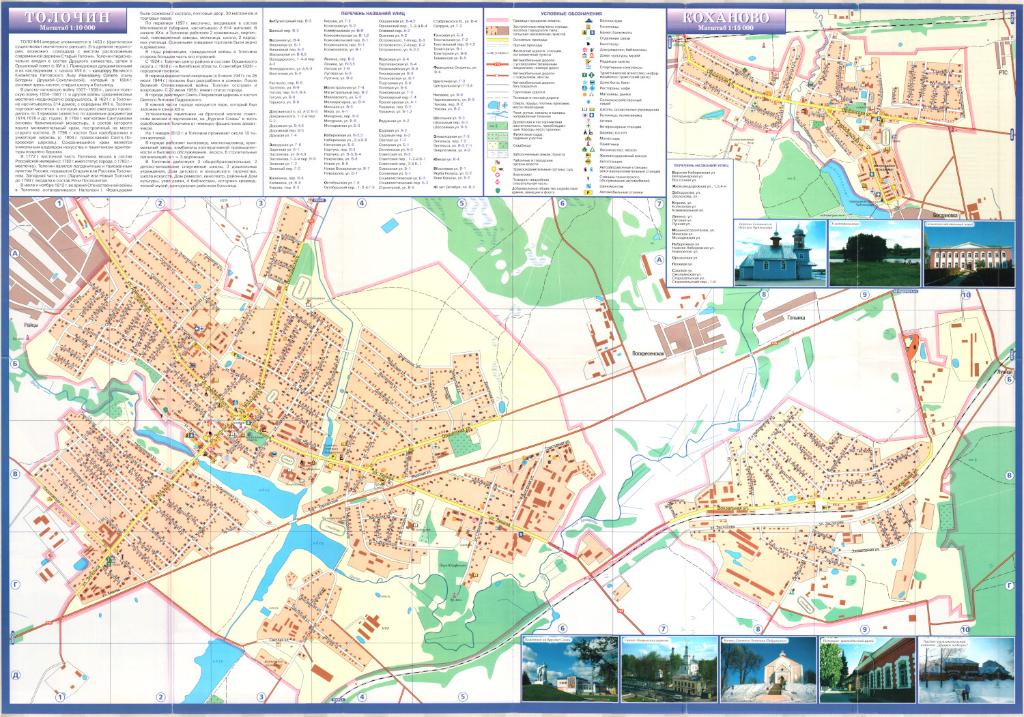Click the ТОЛОЧИН map title banner

pos(69,19)
